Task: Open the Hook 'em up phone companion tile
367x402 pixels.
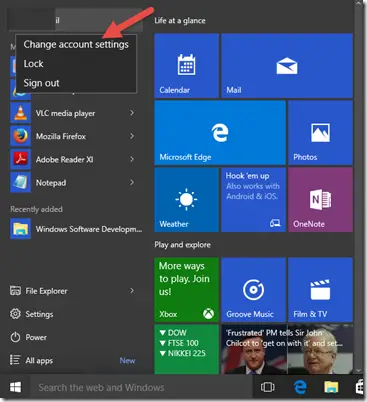Action: click(x=254, y=200)
